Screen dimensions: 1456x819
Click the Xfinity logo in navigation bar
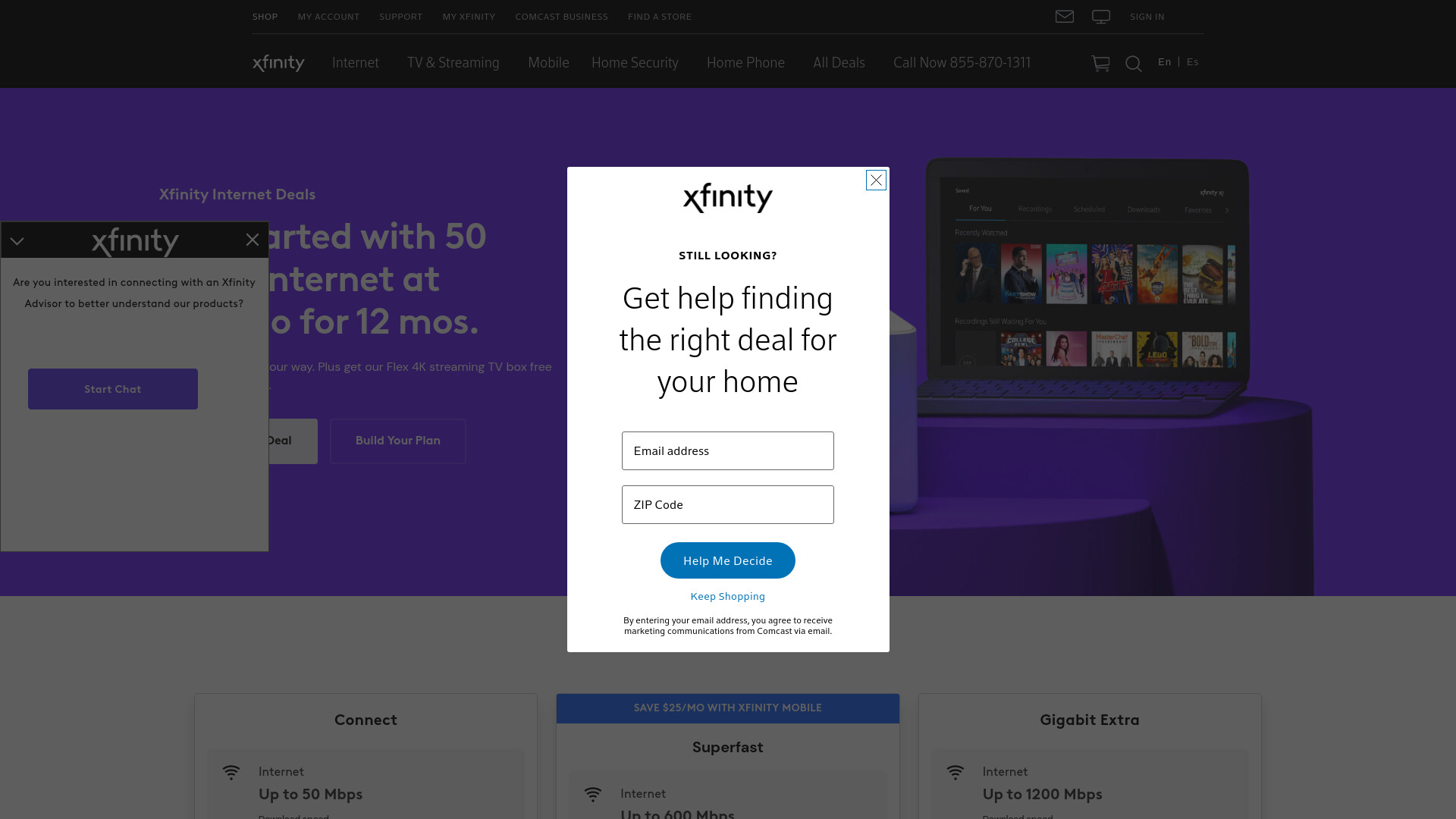(278, 63)
